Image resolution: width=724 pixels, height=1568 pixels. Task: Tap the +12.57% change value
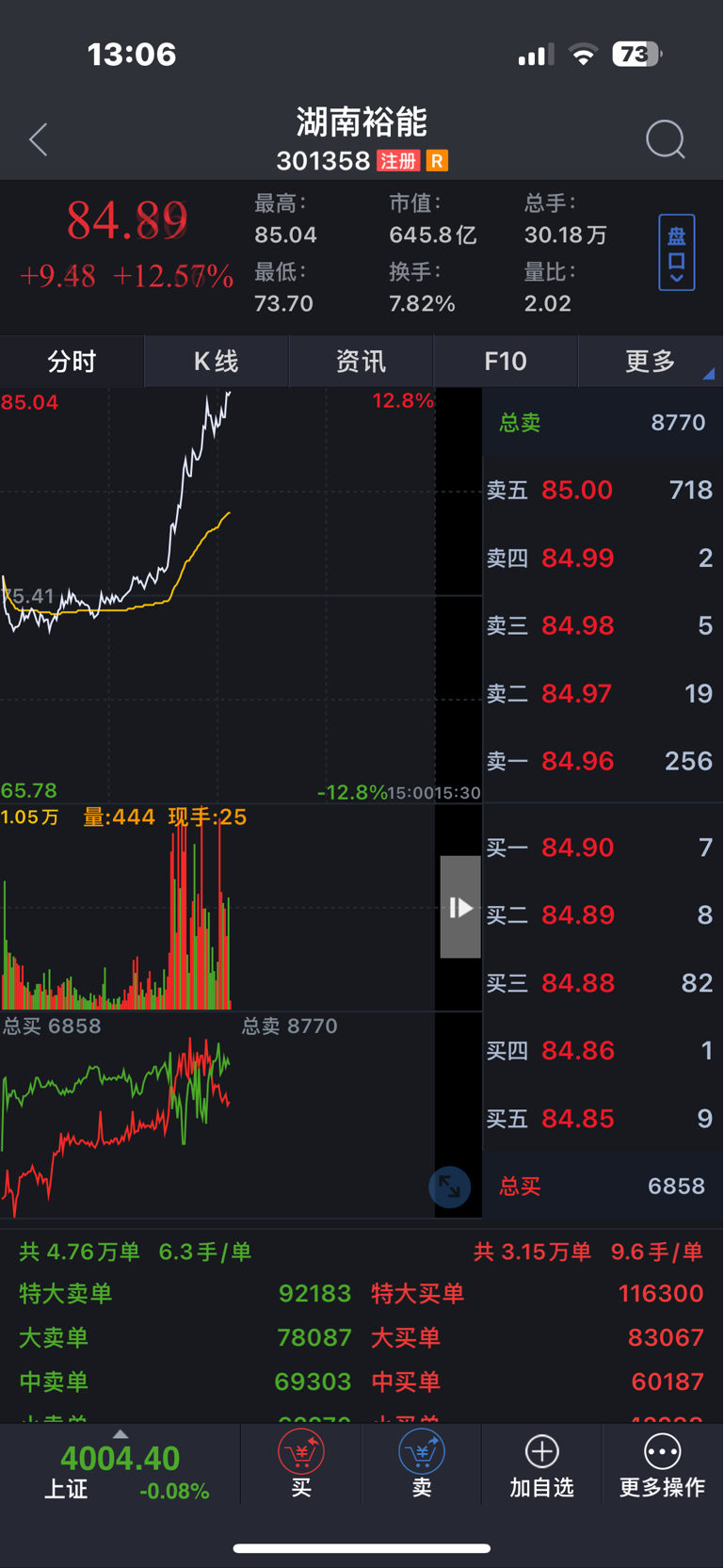(173, 276)
